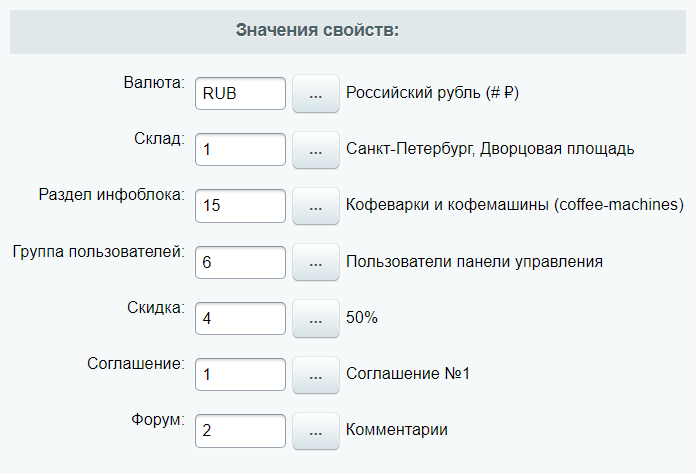The height and width of the screenshot is (473, 696).
Task: Click into the Группа пользователей input
Action: 241,262
